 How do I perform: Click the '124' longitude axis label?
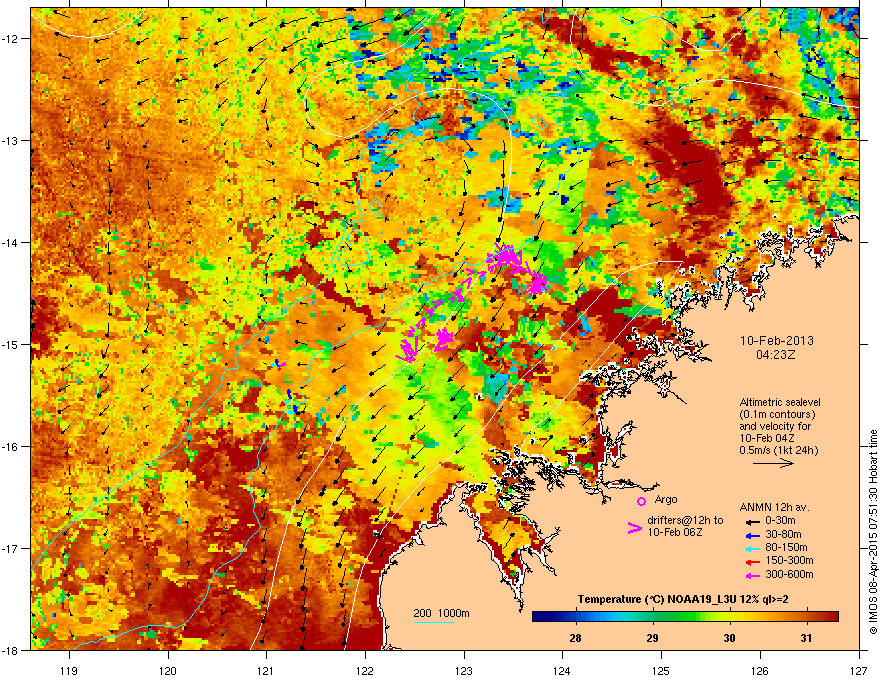562,671
